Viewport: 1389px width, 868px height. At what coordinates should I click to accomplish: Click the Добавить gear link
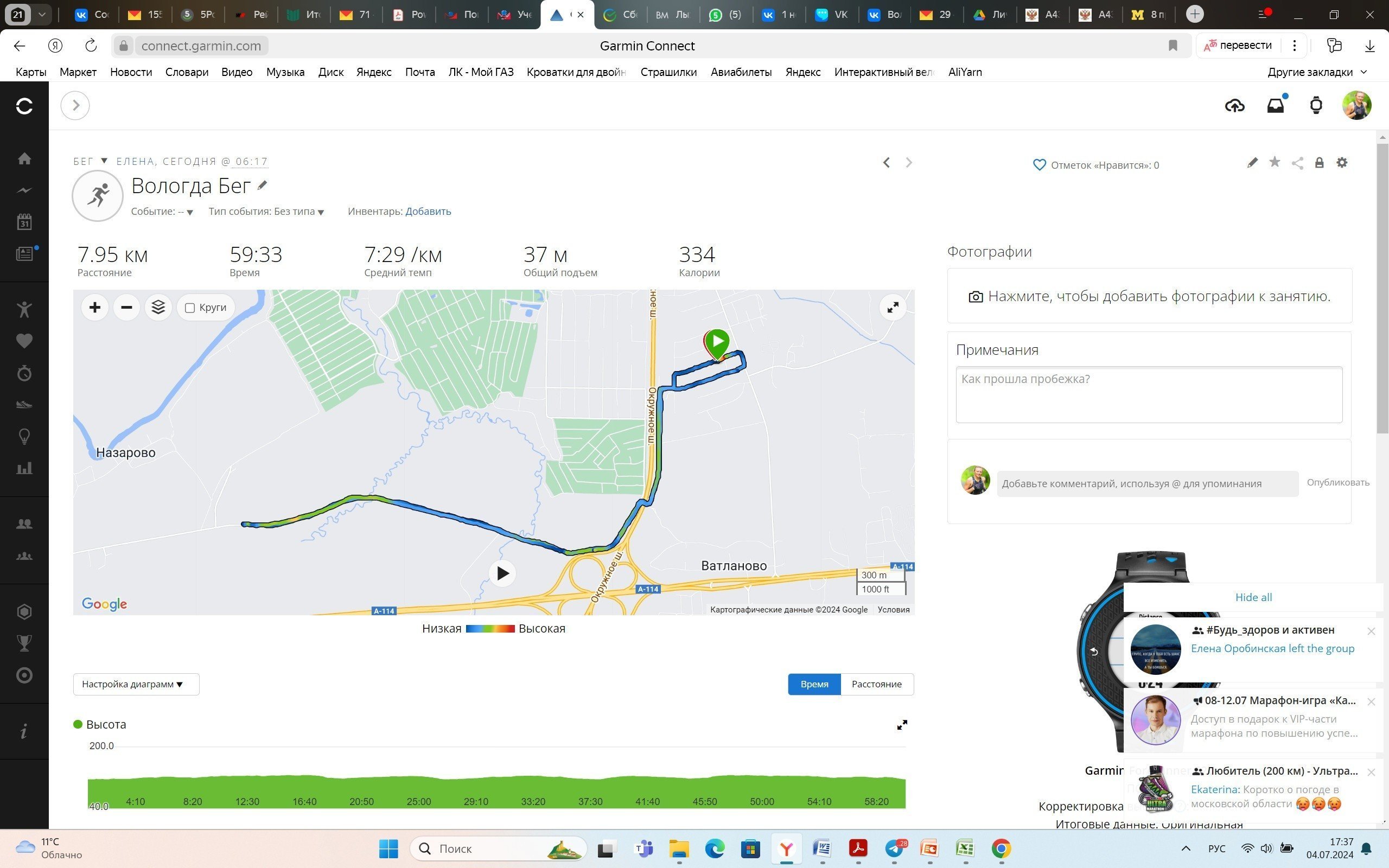[428, 212]
